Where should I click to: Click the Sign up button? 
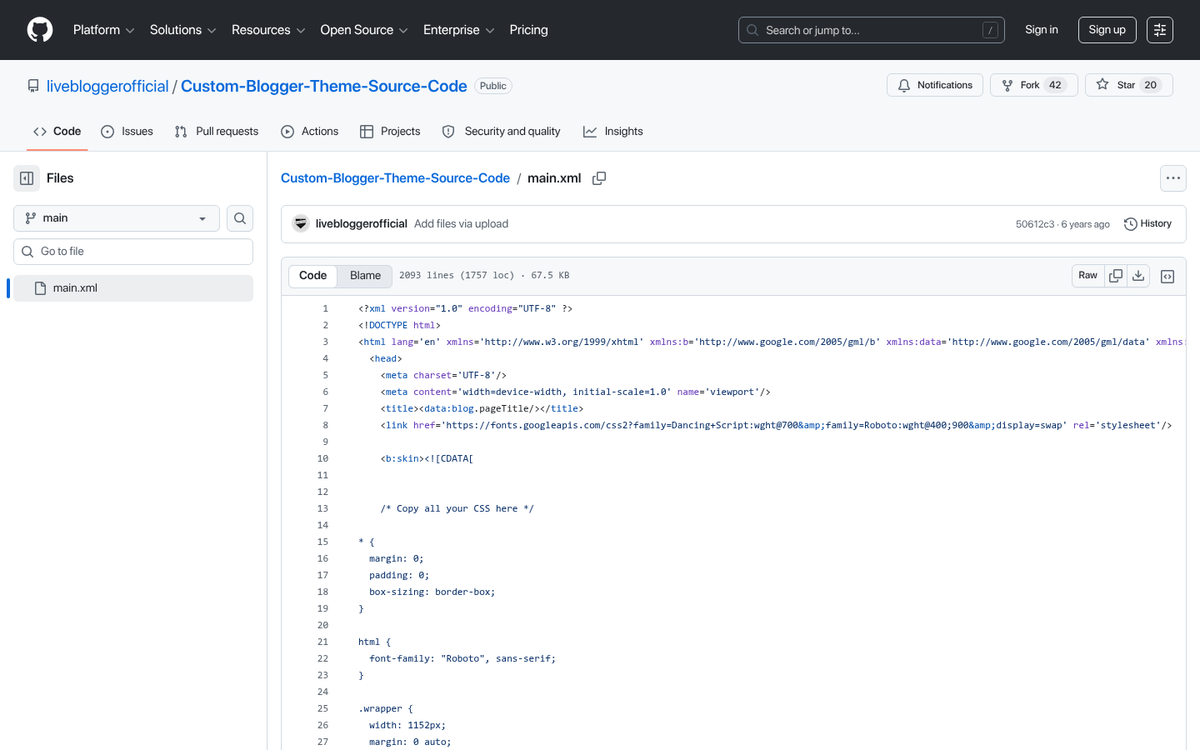pos(1107,30)
